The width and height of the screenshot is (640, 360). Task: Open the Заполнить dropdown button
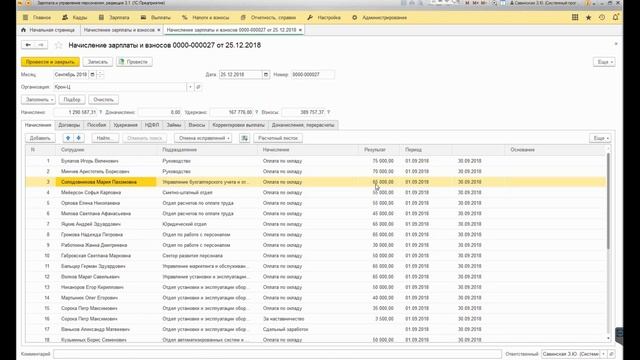click(38, 100)
